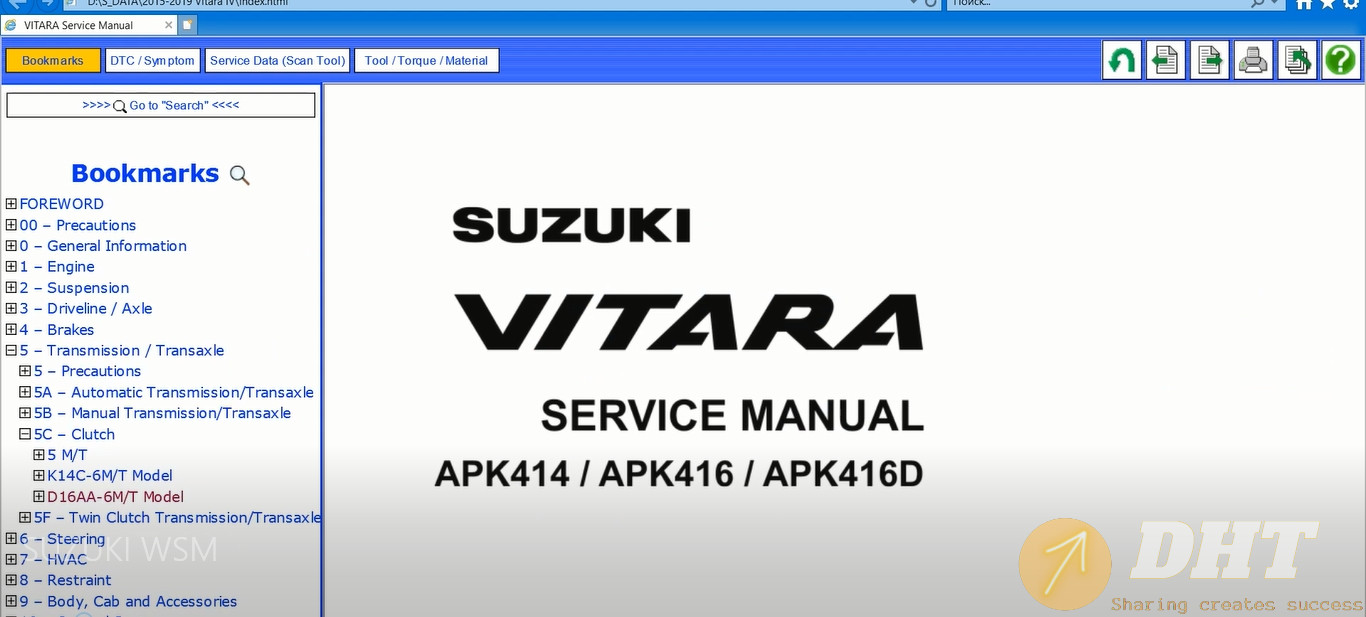Select the Tool / Torque / Material tab
The image size is (1366, 617).
pos(426,61)
